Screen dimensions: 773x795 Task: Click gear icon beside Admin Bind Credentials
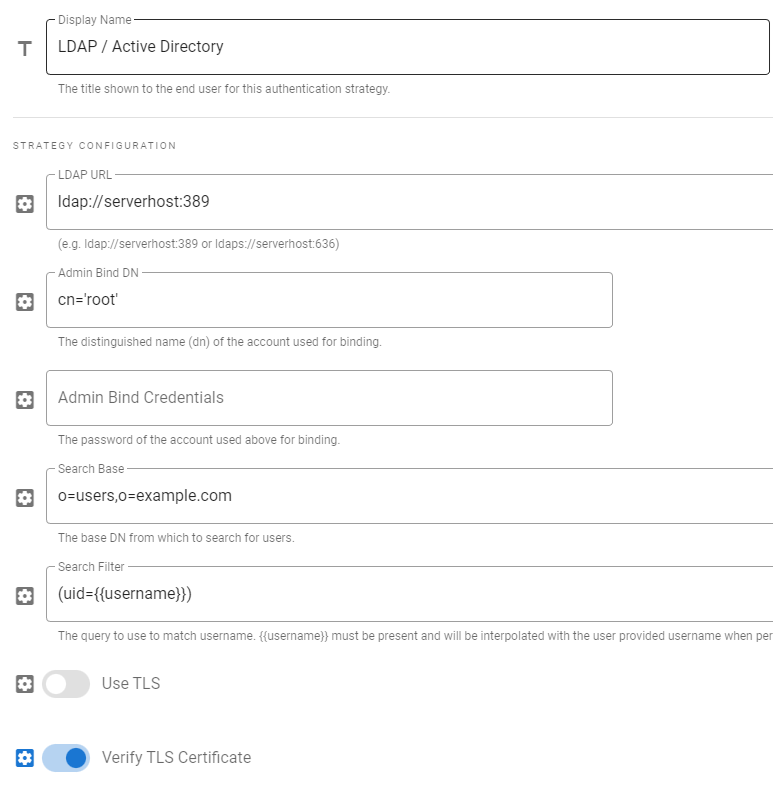point(25,399)
